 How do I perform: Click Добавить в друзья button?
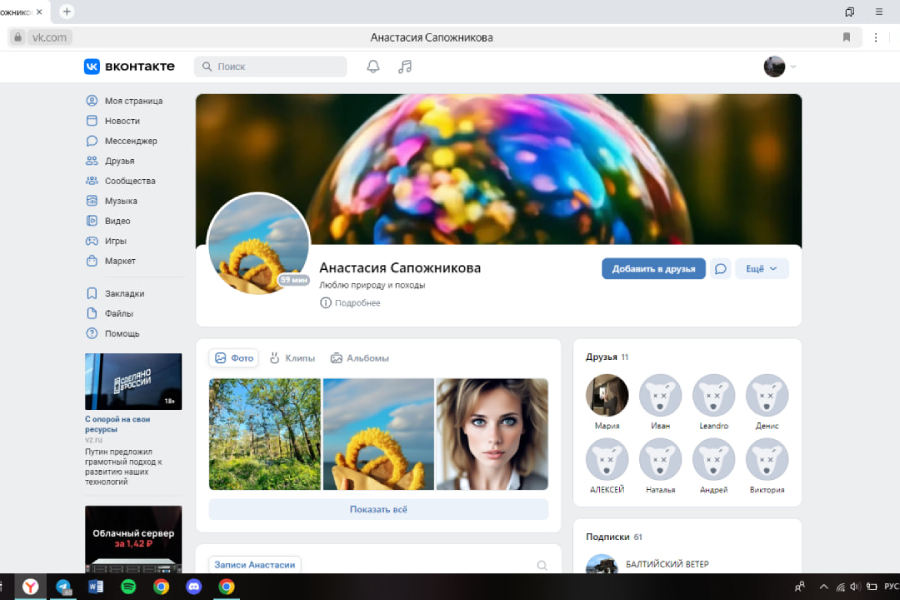[x=653, y=269]
